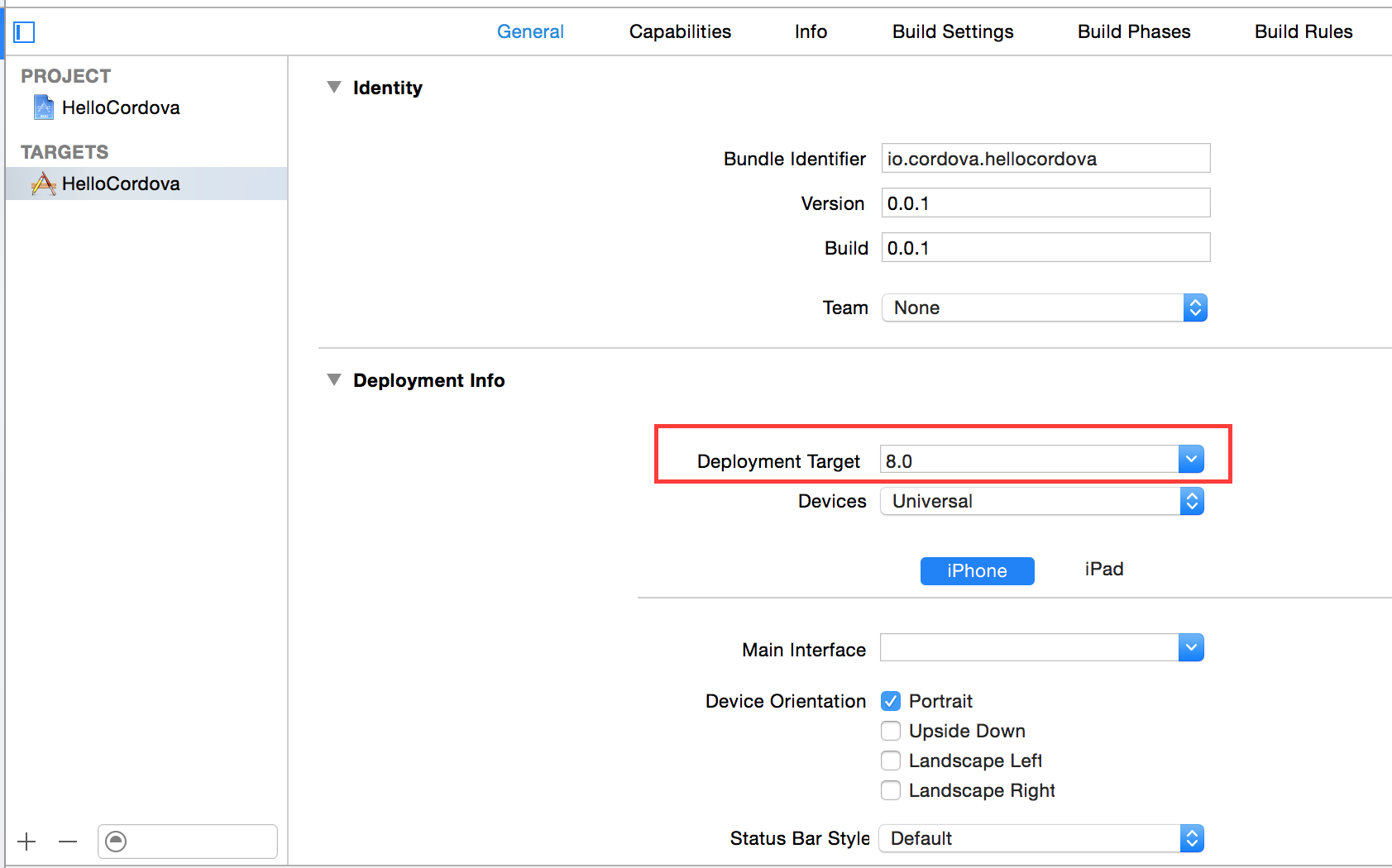Check the Landscape Right checkbox
The width and height of the screenshot is (1392, 868).
[891, 790]
